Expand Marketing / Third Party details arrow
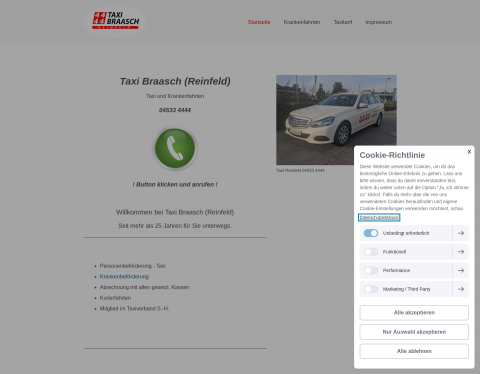Image resolution: width=480 pixels, height=374 pixels. pos(461,289)
